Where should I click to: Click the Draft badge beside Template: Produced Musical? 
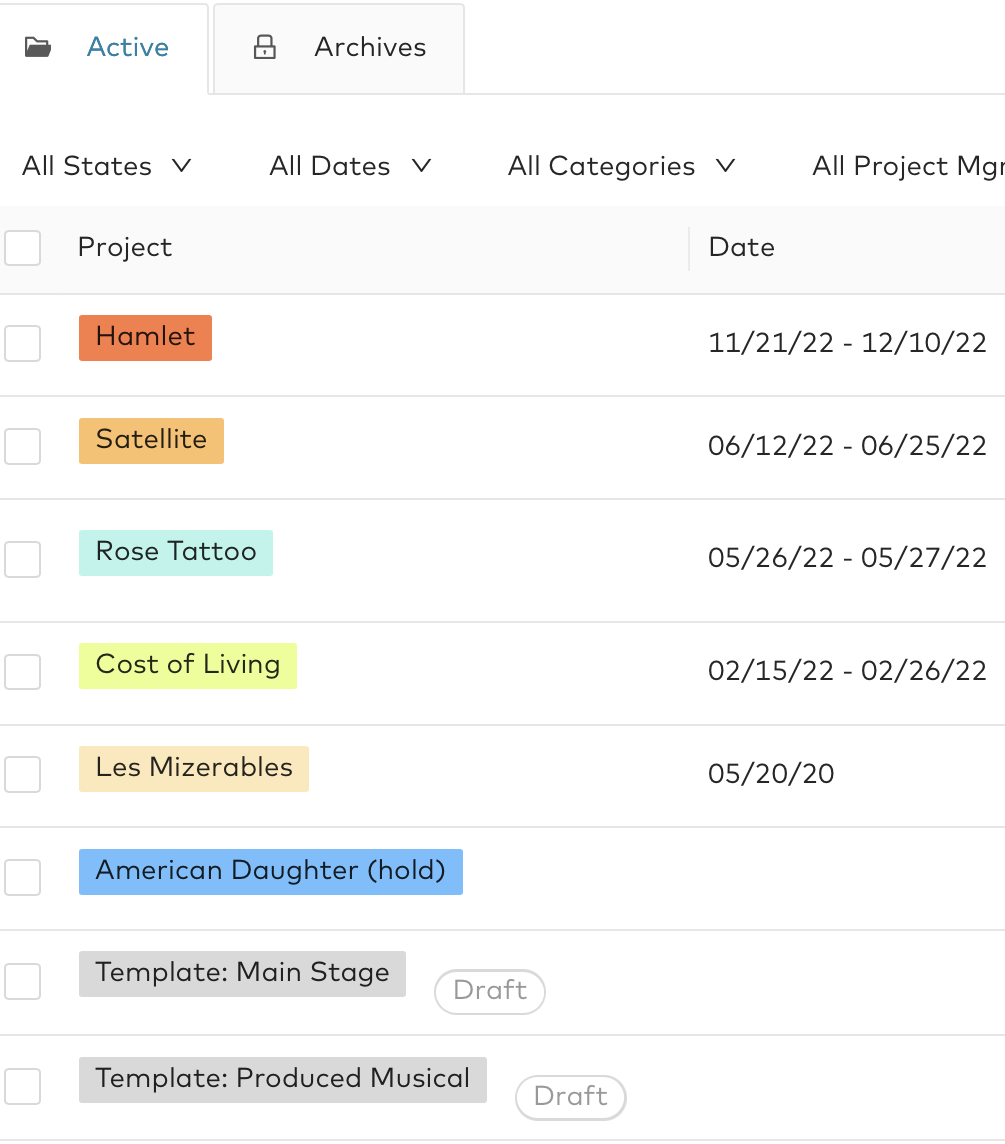coord(570,1098)
